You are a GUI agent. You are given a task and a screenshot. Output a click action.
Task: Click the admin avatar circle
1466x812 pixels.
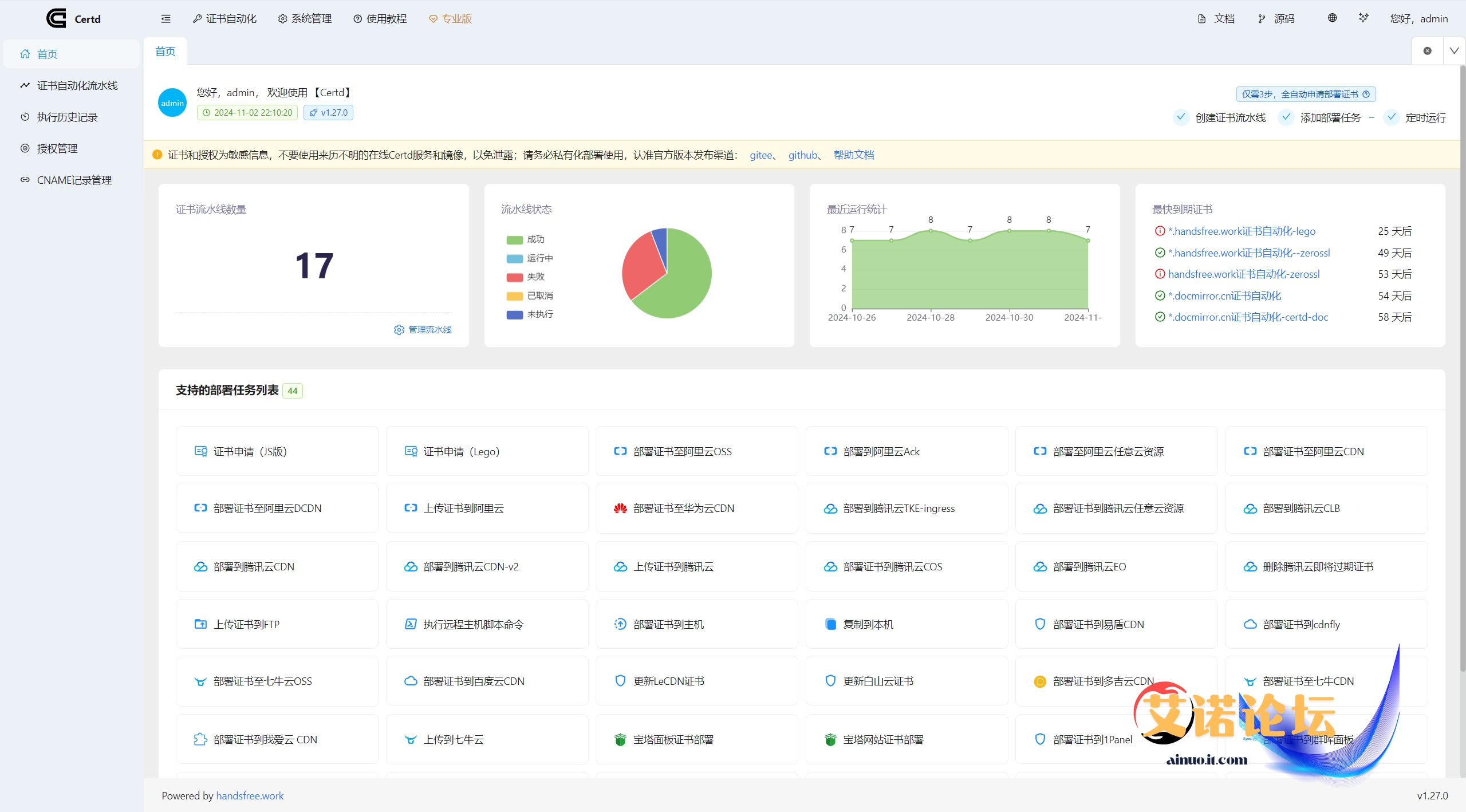click(x=172, y=103)
